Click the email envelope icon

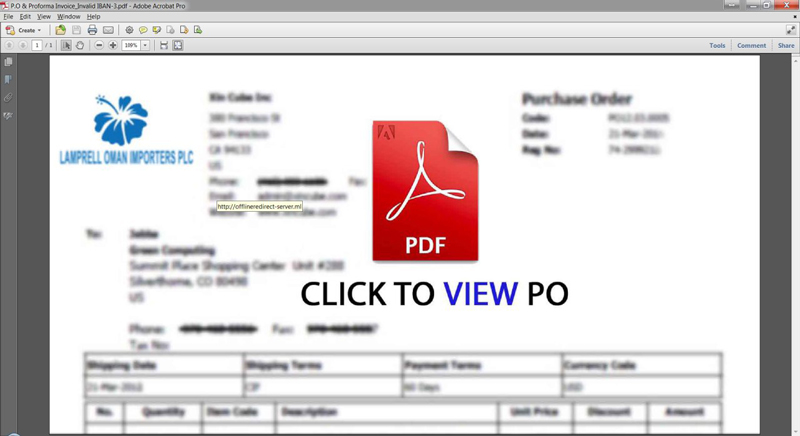[x=108, y=30]
